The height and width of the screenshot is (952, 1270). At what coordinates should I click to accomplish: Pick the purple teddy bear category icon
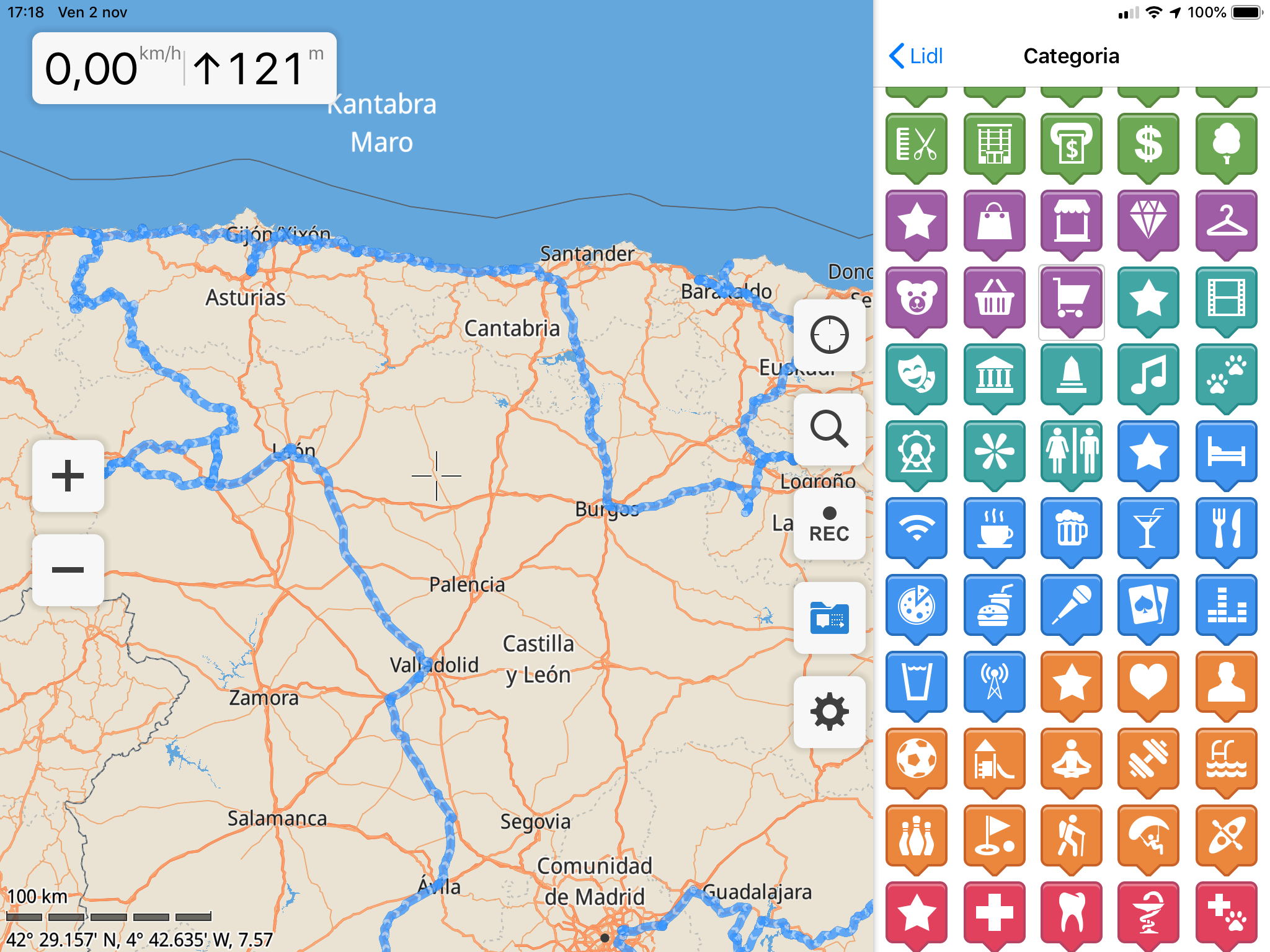(917, 298)
